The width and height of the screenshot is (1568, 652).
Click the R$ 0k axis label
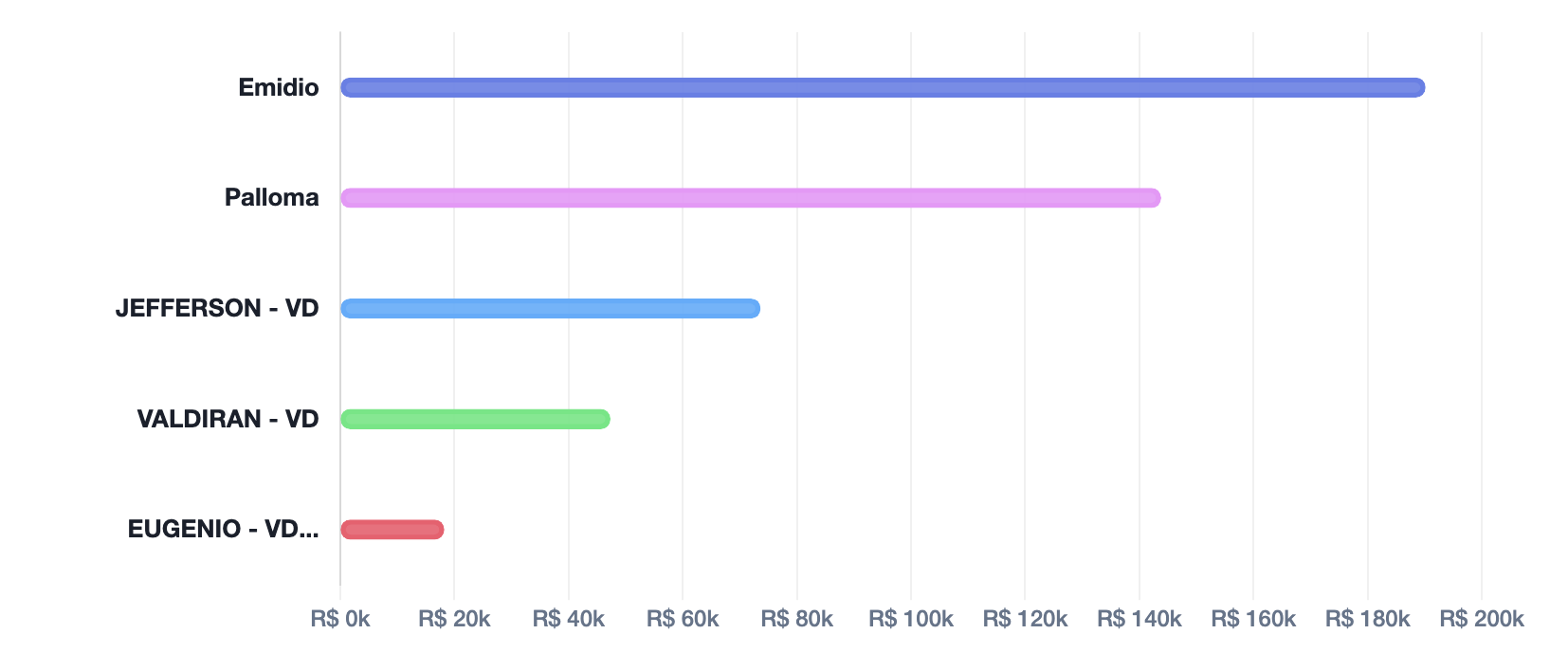(340, 620)
